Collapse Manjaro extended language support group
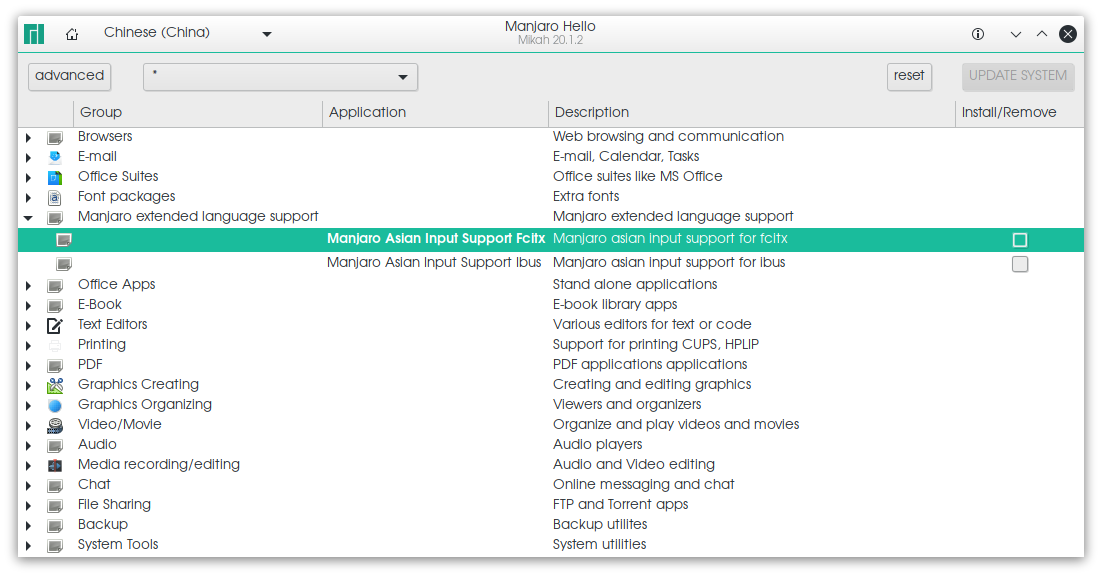The image size is (1102, 577). point(28,217)
